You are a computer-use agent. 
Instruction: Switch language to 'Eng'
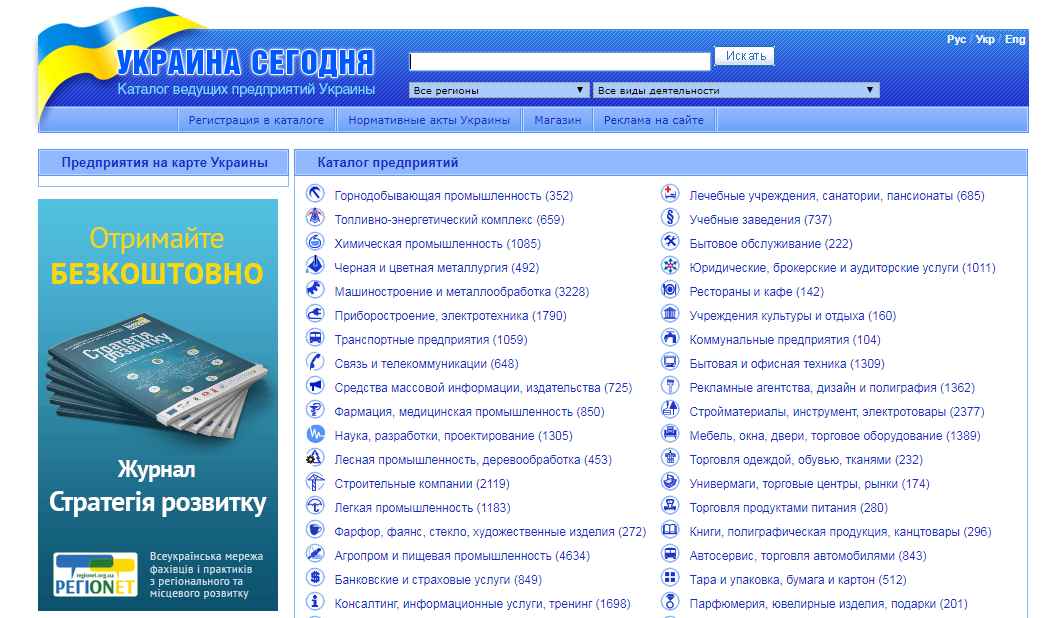1015,39
